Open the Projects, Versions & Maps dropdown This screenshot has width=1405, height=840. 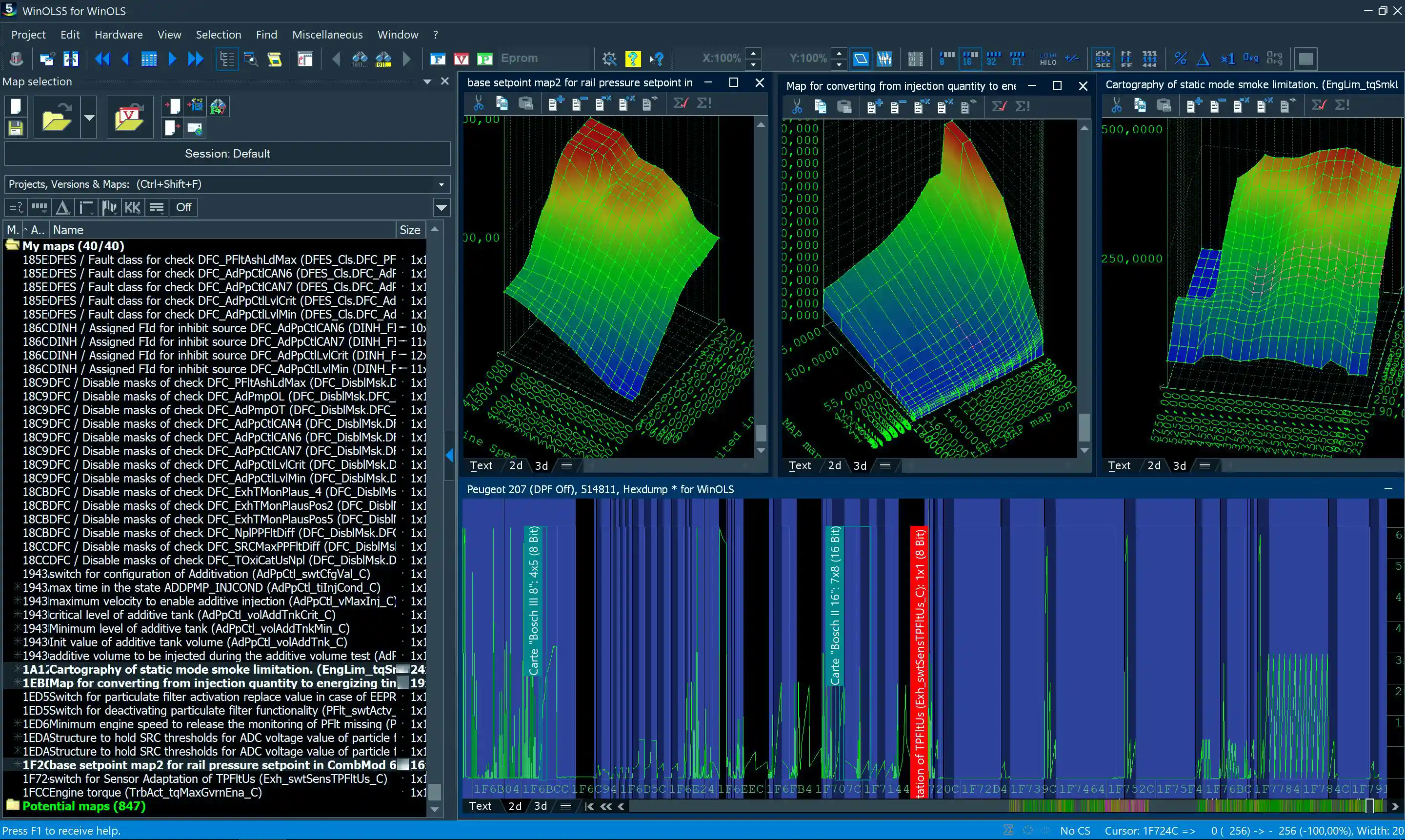[x=441, y=184]
